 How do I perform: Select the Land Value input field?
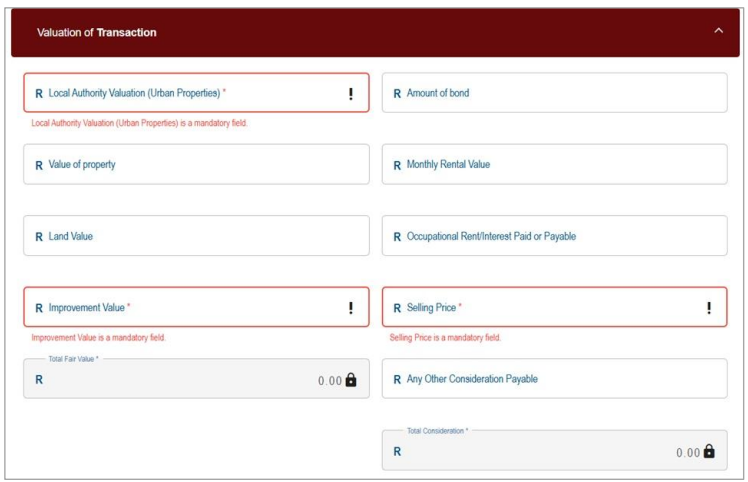[x=196, y=237]
